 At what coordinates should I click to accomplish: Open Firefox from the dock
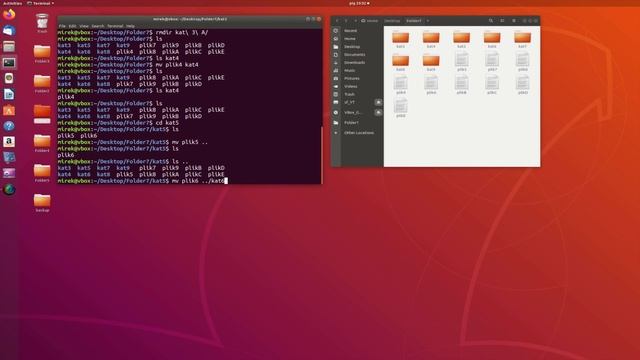[x=9, y=15]
